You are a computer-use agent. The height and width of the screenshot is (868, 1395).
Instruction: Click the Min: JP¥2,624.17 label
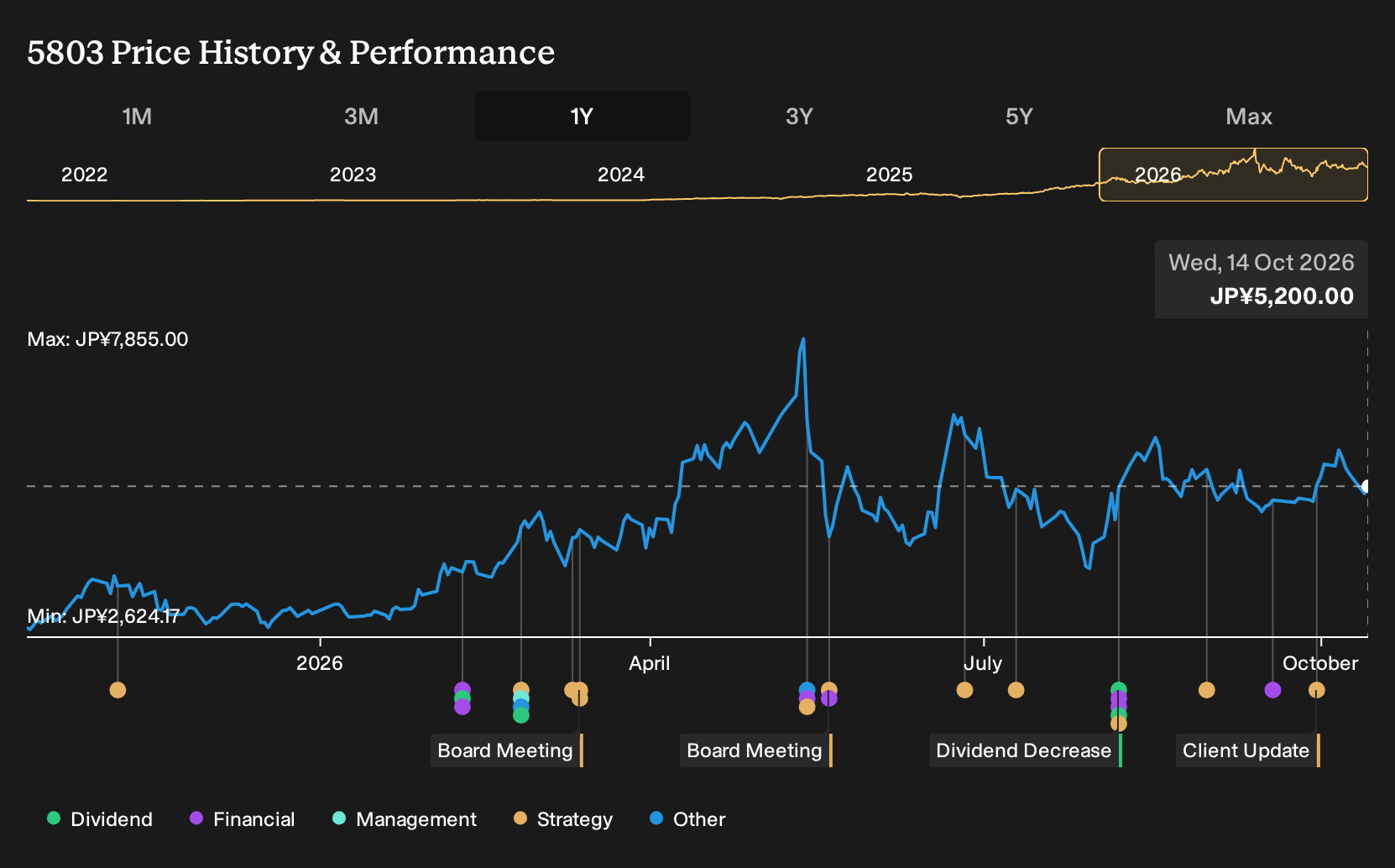(x=103, y=616)
